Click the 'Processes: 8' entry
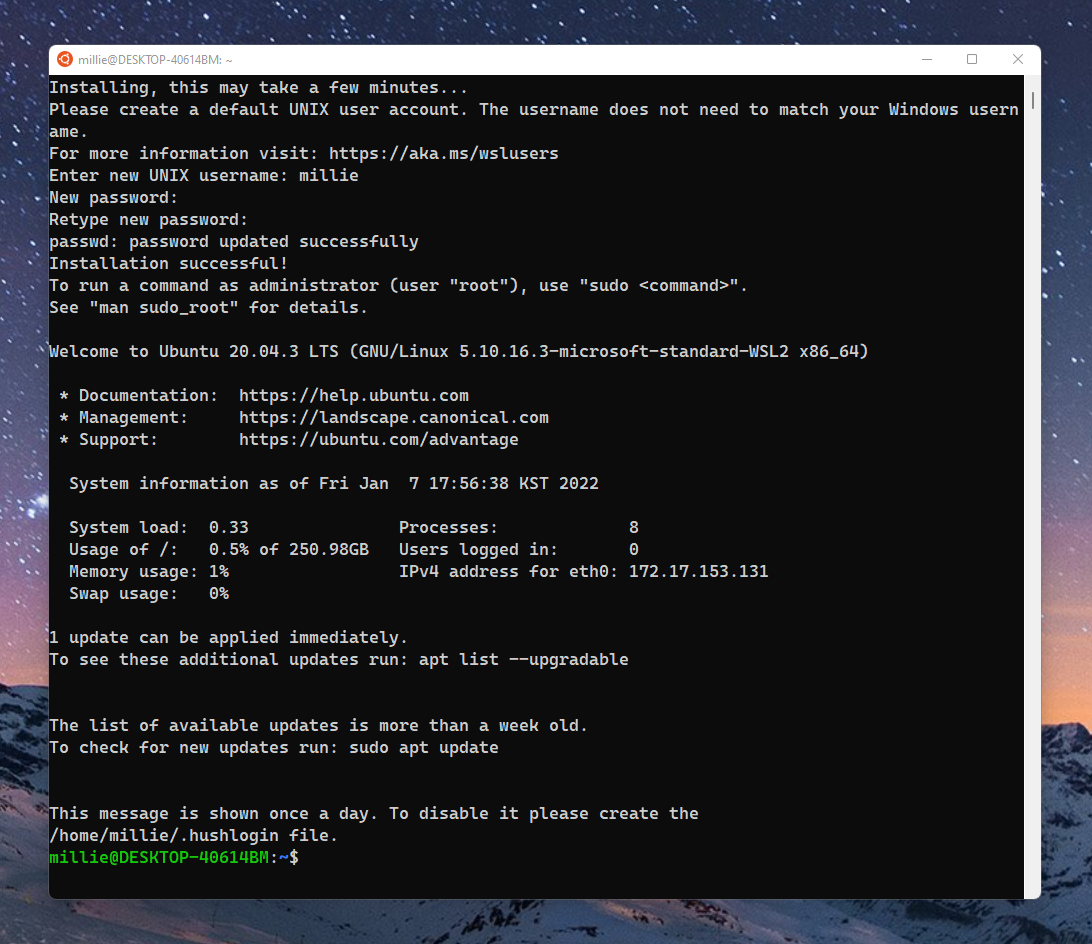 coord(519,527)
